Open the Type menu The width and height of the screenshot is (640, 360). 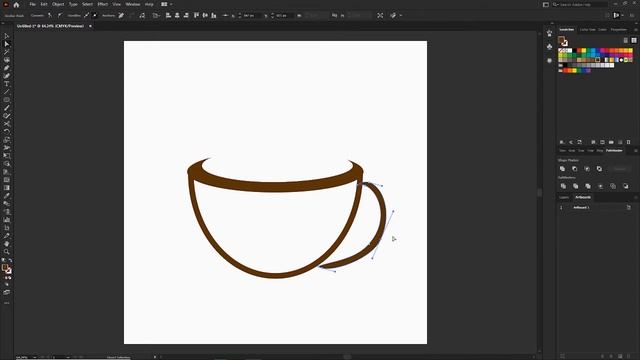click(x=73, y=4)
